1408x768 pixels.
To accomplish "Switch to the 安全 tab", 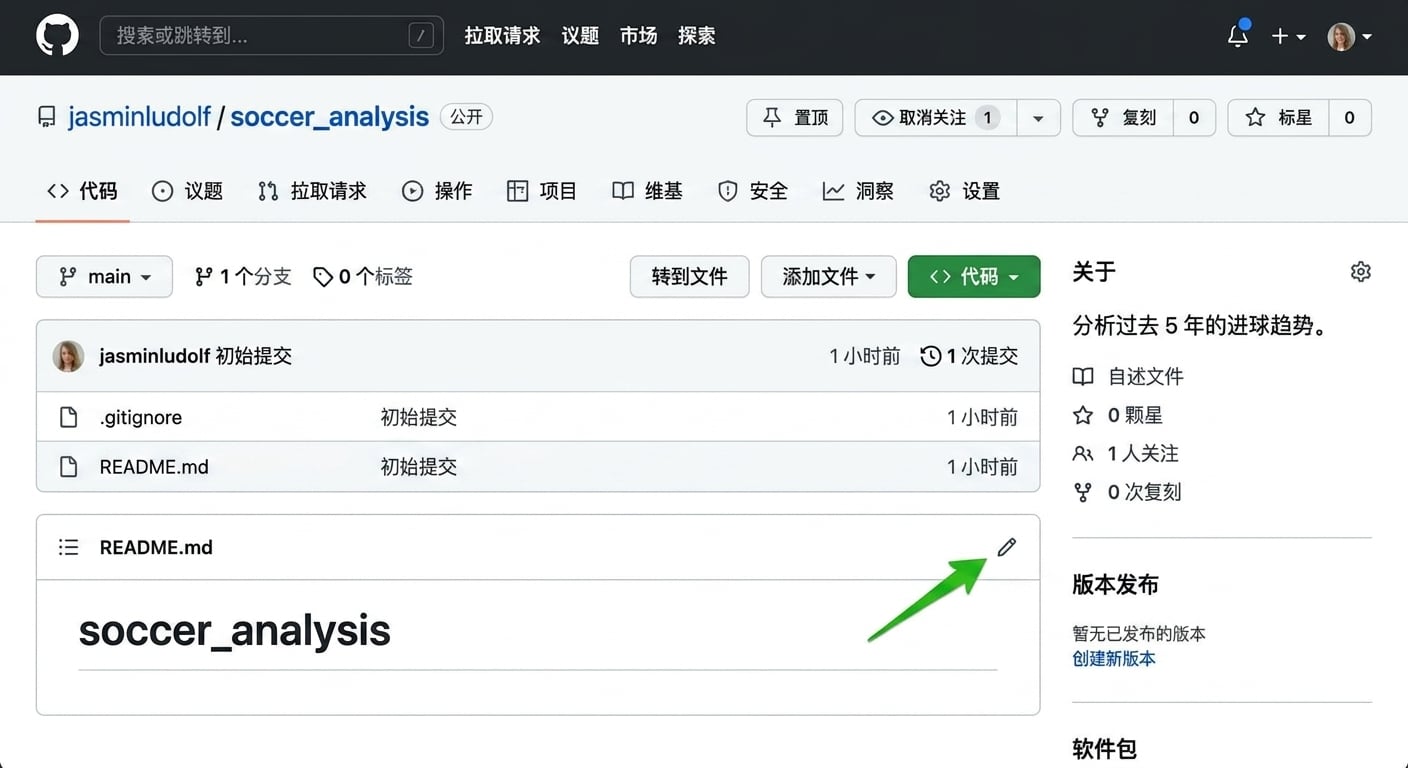I will 753,191.
